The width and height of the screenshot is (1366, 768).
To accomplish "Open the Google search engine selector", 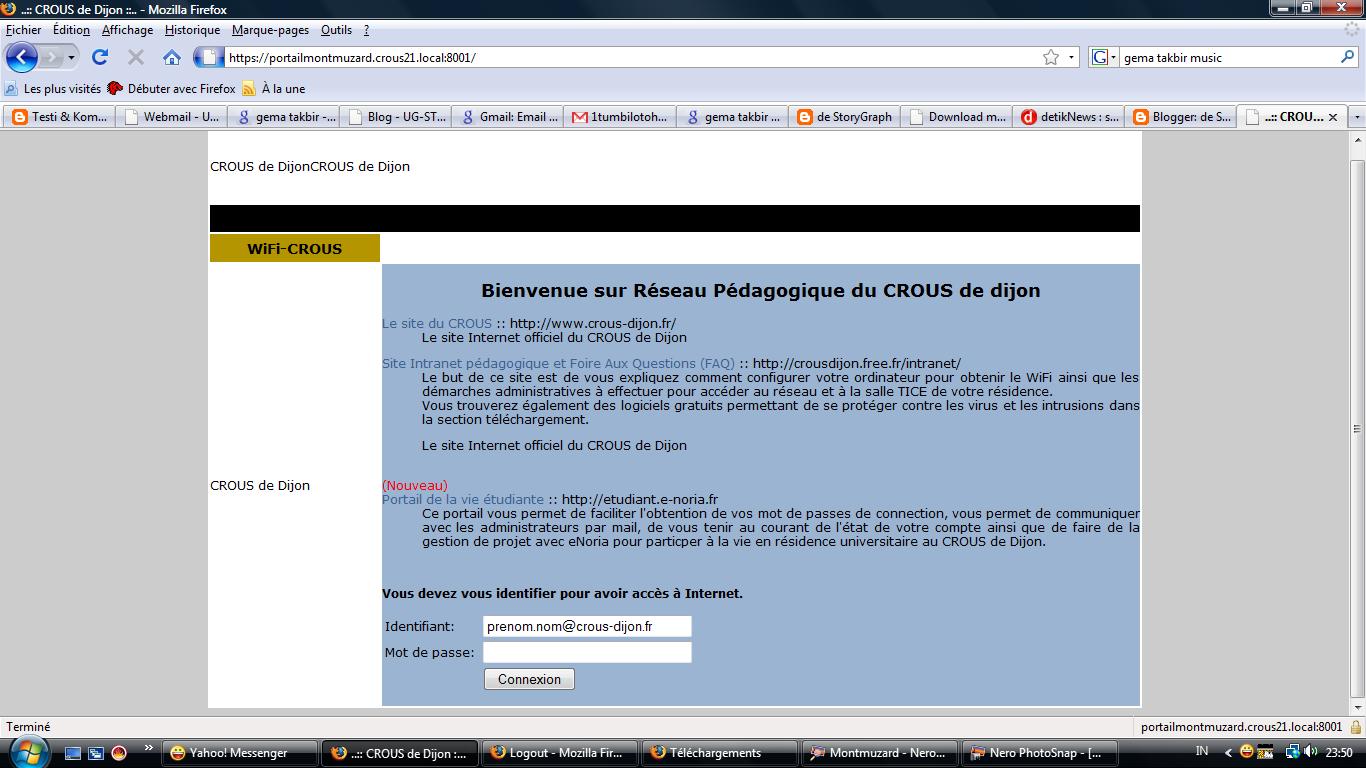I will 1103,57.
